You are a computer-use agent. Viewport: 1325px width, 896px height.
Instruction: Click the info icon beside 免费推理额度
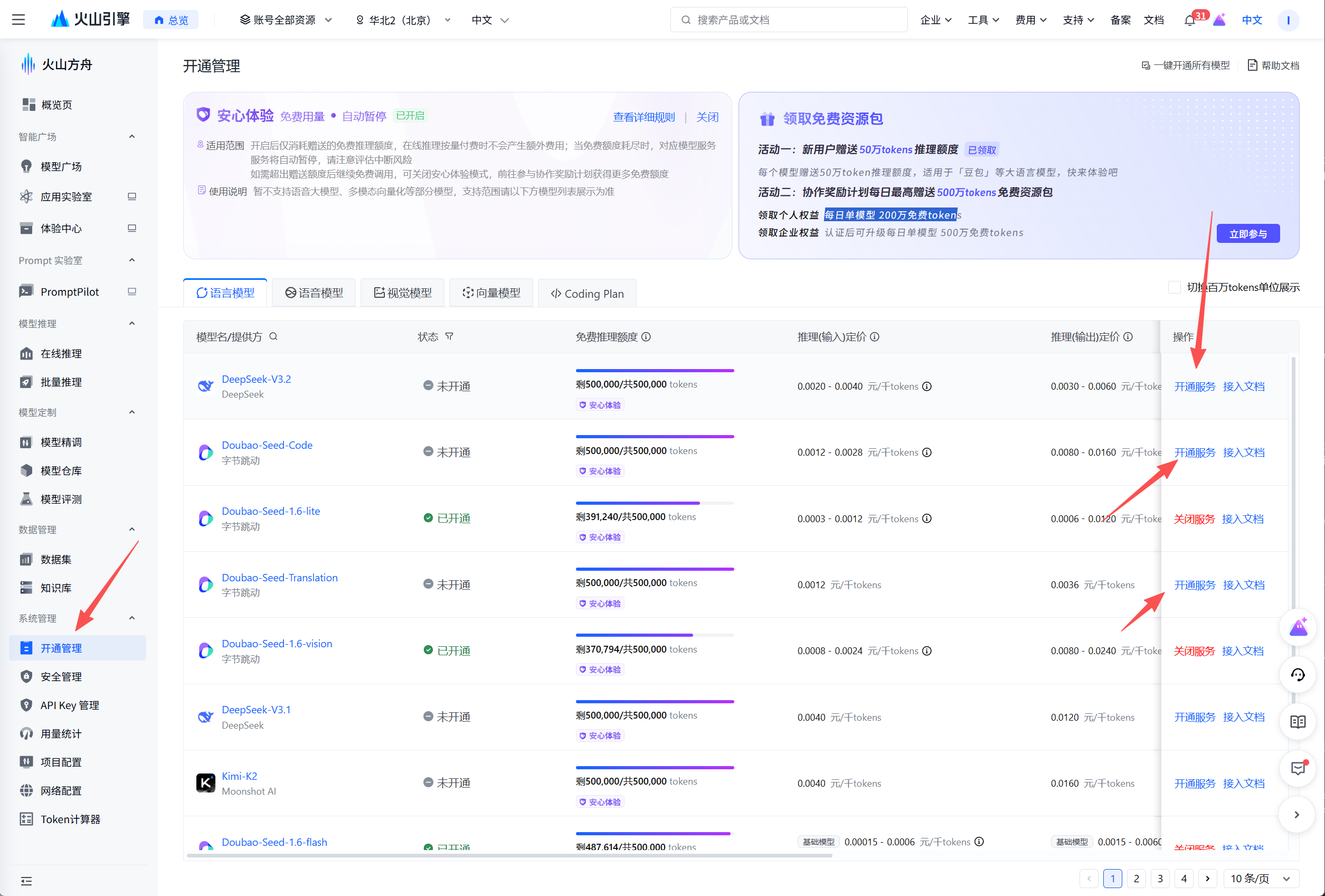646,337
